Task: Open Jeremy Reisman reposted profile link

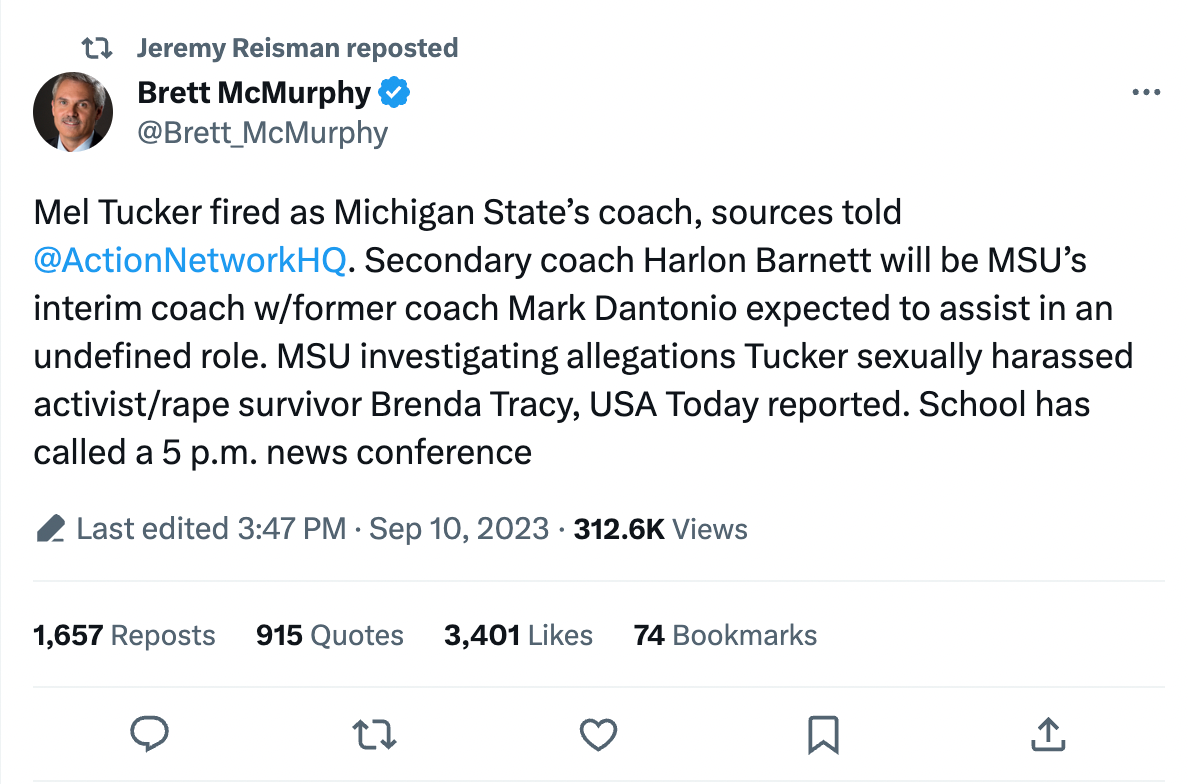Action: [x=297, y=48]
